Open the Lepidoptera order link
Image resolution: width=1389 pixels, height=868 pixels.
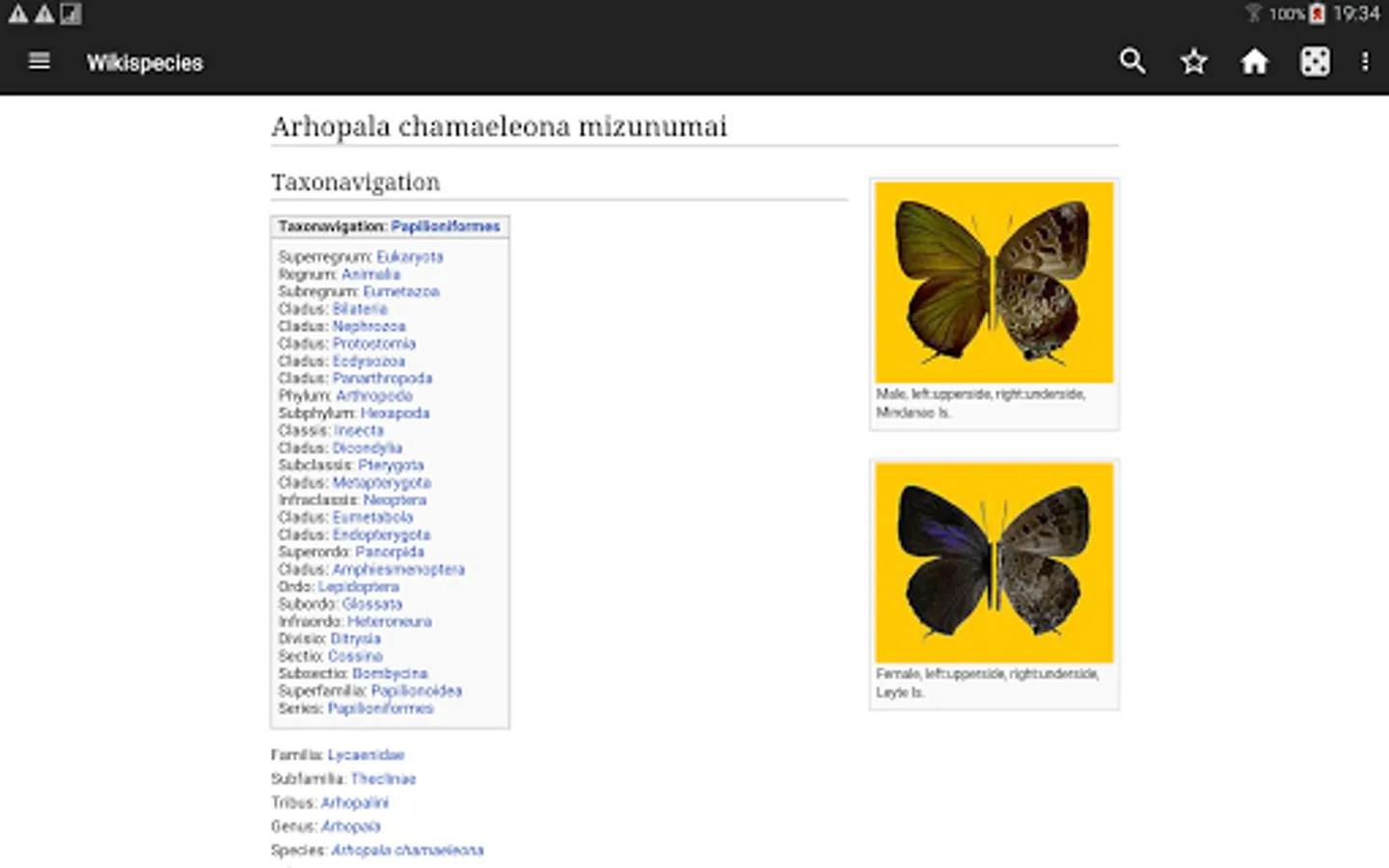(359, 586)
